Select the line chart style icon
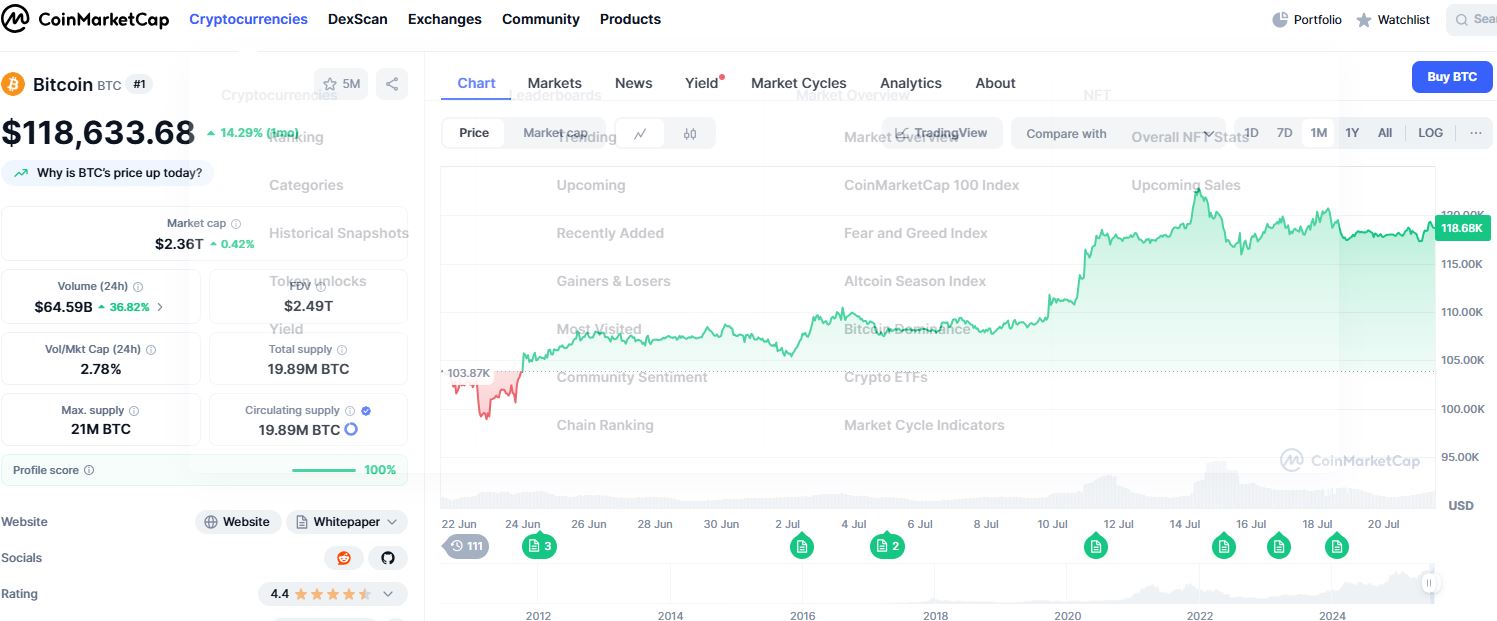 tap(640, 133)
